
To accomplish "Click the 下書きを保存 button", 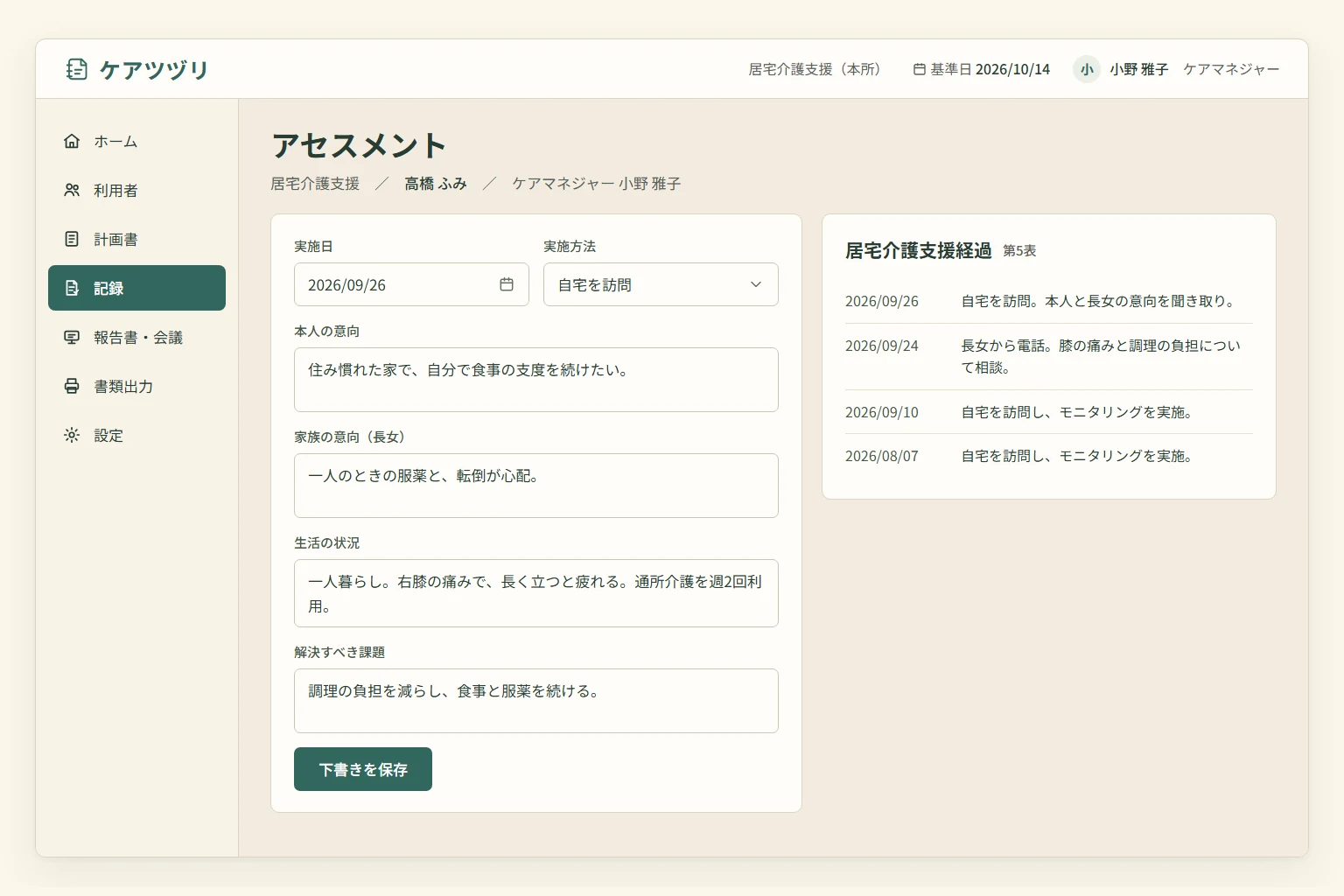I will click(x=363, y=769).
